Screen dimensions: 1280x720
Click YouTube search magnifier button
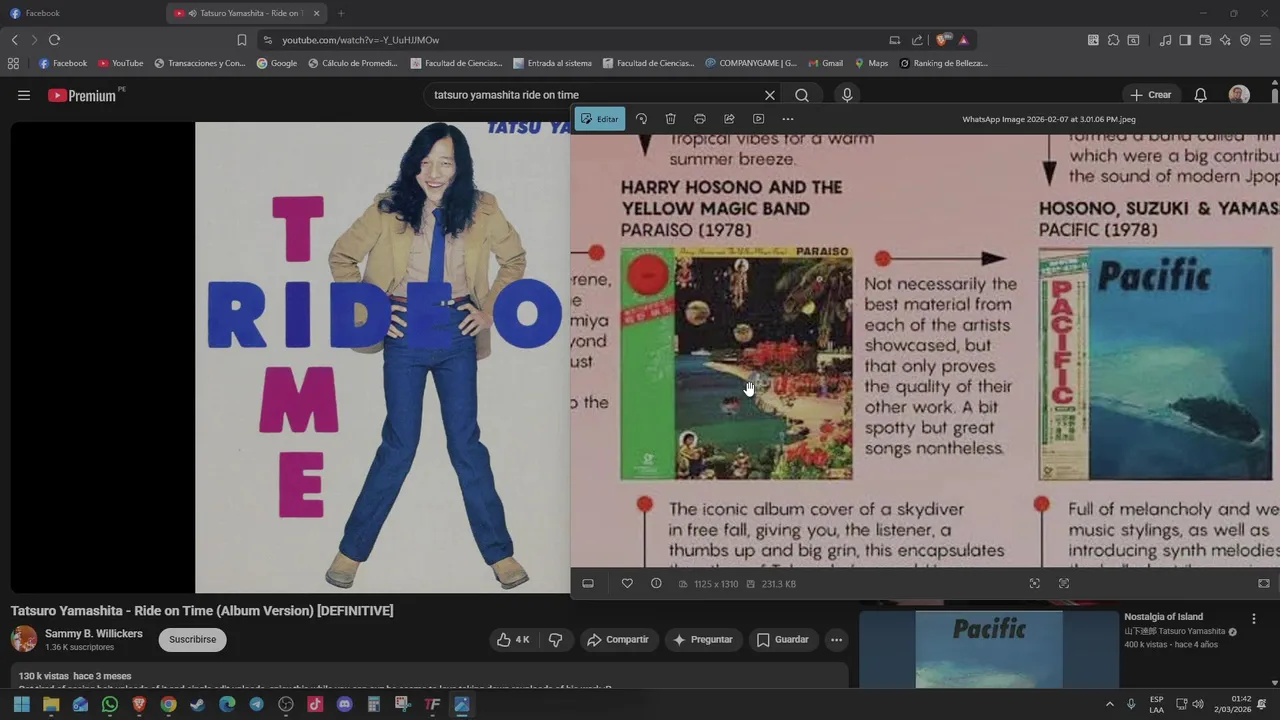click(x=802, y=95)
